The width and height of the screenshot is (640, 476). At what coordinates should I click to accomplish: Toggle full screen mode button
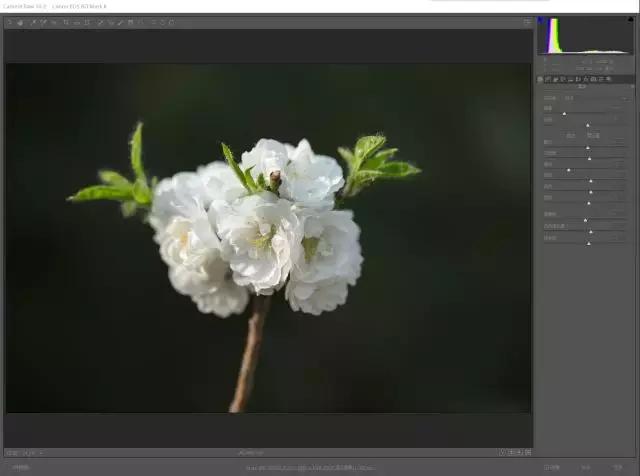pyautogui.click(x=527, y=22)
